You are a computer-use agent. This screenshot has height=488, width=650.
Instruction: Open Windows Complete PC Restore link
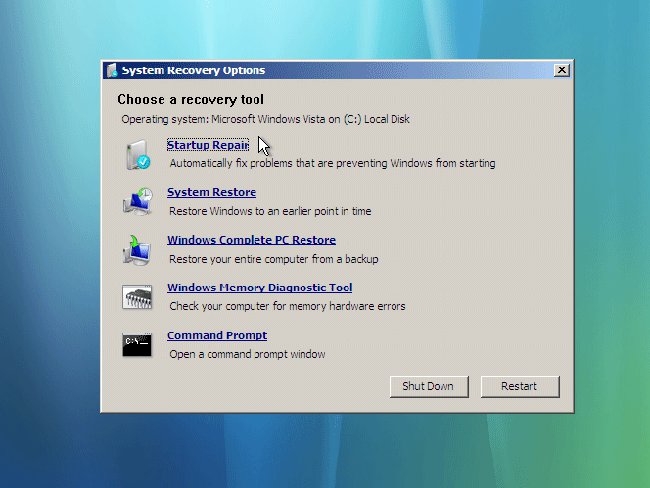tap(251, 240)
